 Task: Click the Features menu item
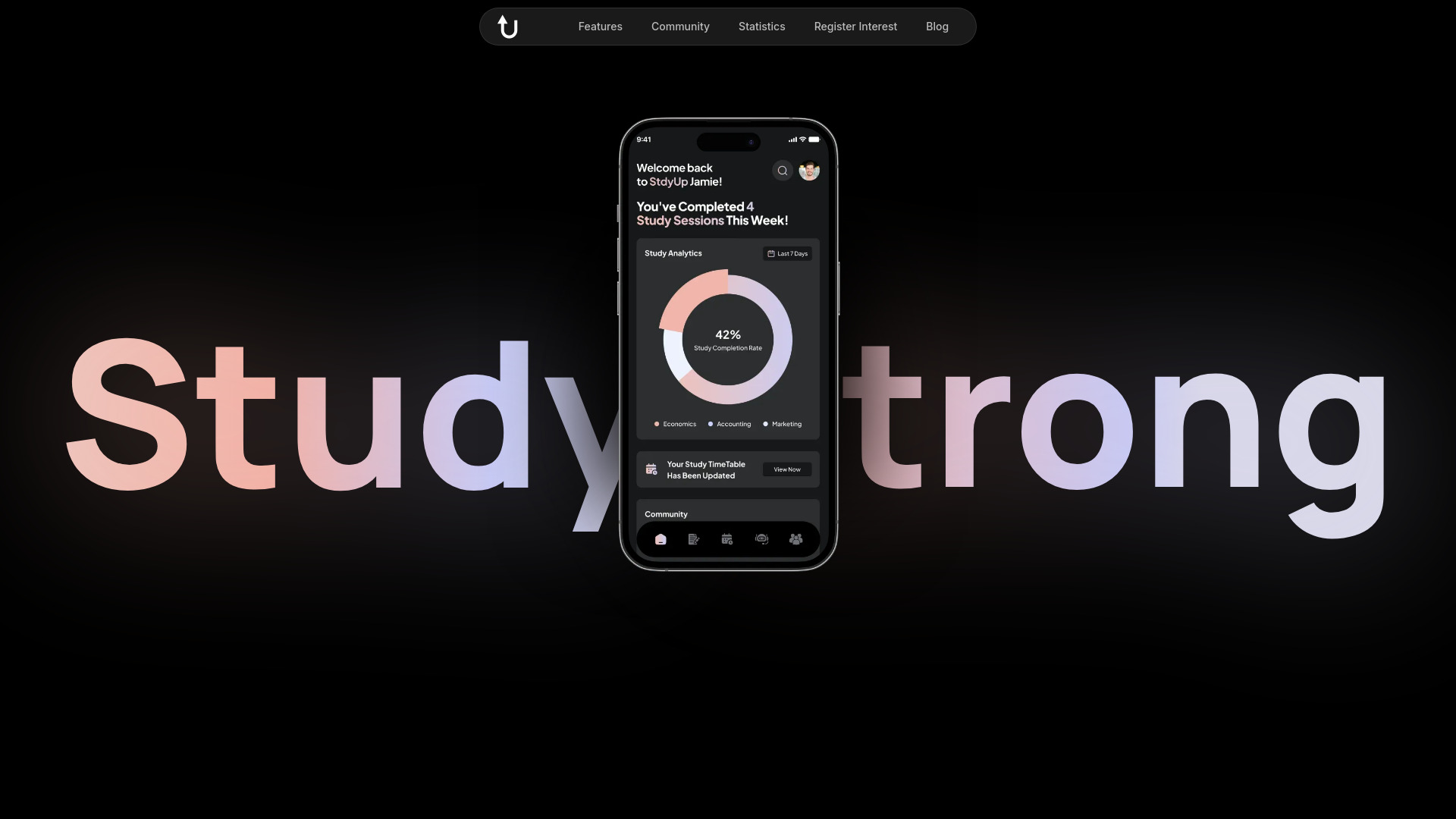(x=600, y=27)
